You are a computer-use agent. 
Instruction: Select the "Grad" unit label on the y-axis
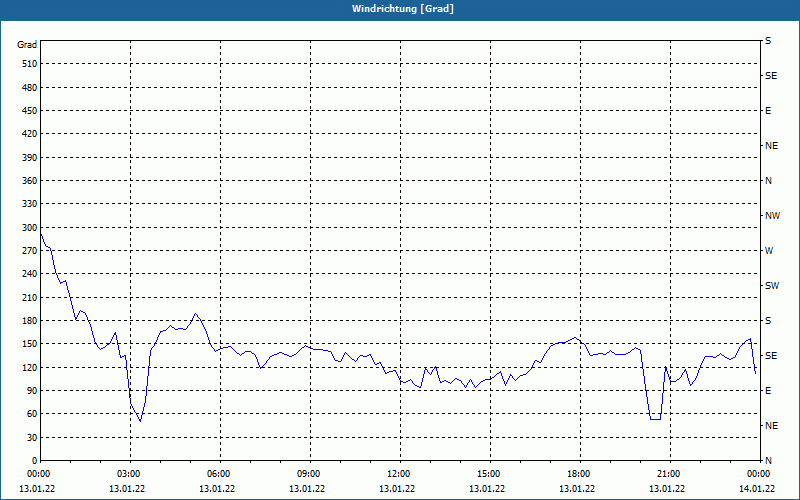[x=27, y=45]
